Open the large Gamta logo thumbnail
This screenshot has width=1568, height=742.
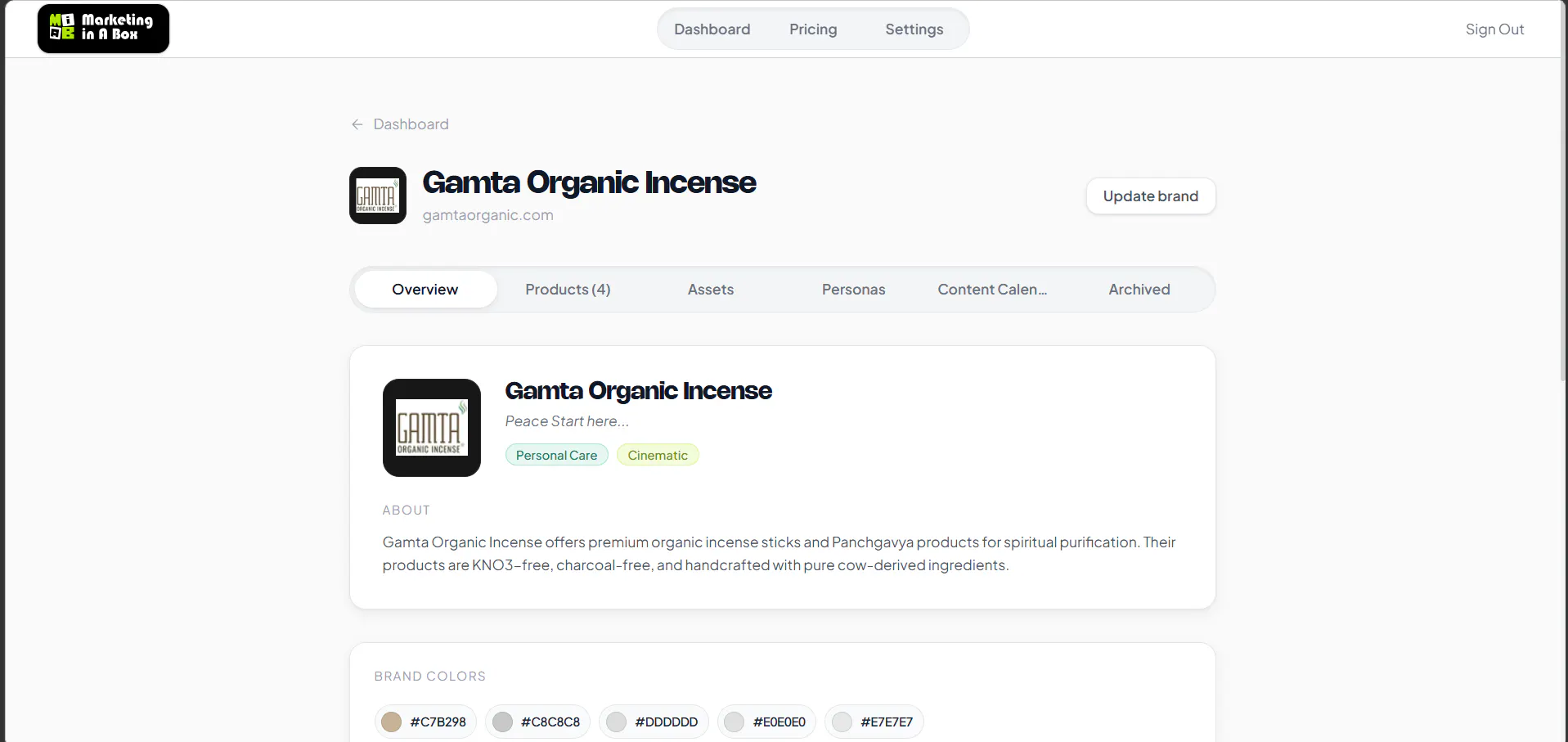432,428
